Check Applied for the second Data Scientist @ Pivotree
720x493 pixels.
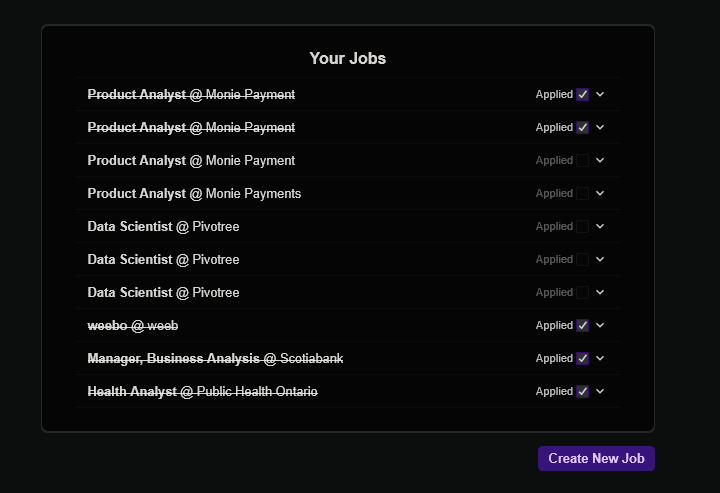(x=582, y=260)
